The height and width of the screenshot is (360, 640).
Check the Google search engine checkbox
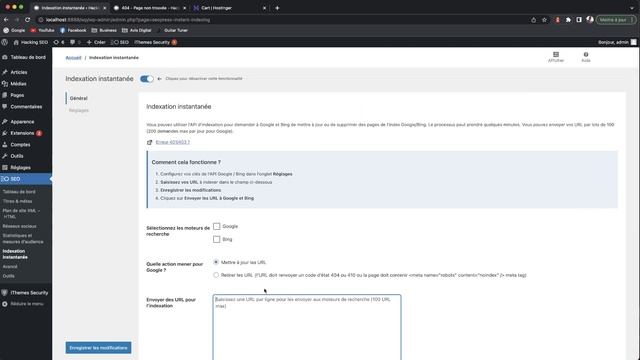click(x=217, y=226)
